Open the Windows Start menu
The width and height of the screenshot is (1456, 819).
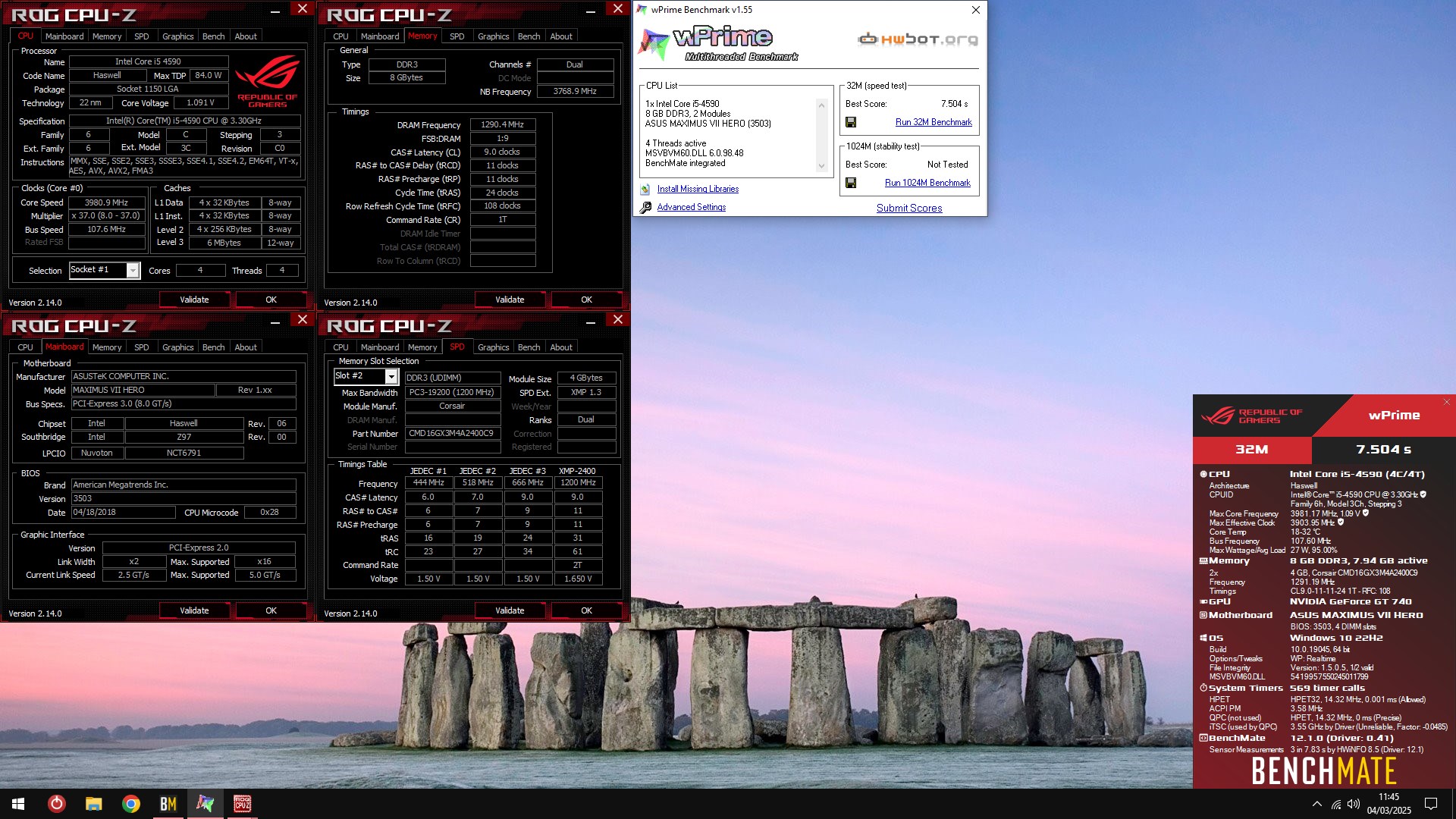(18, 804)
